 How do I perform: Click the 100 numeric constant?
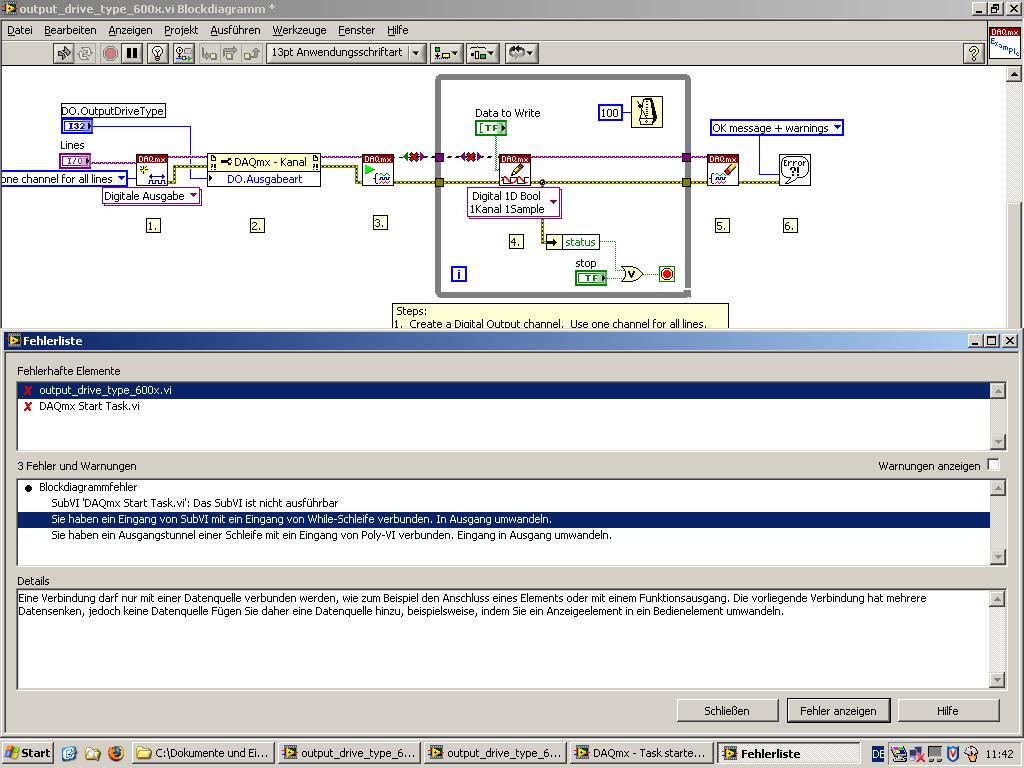pos(609,113)
